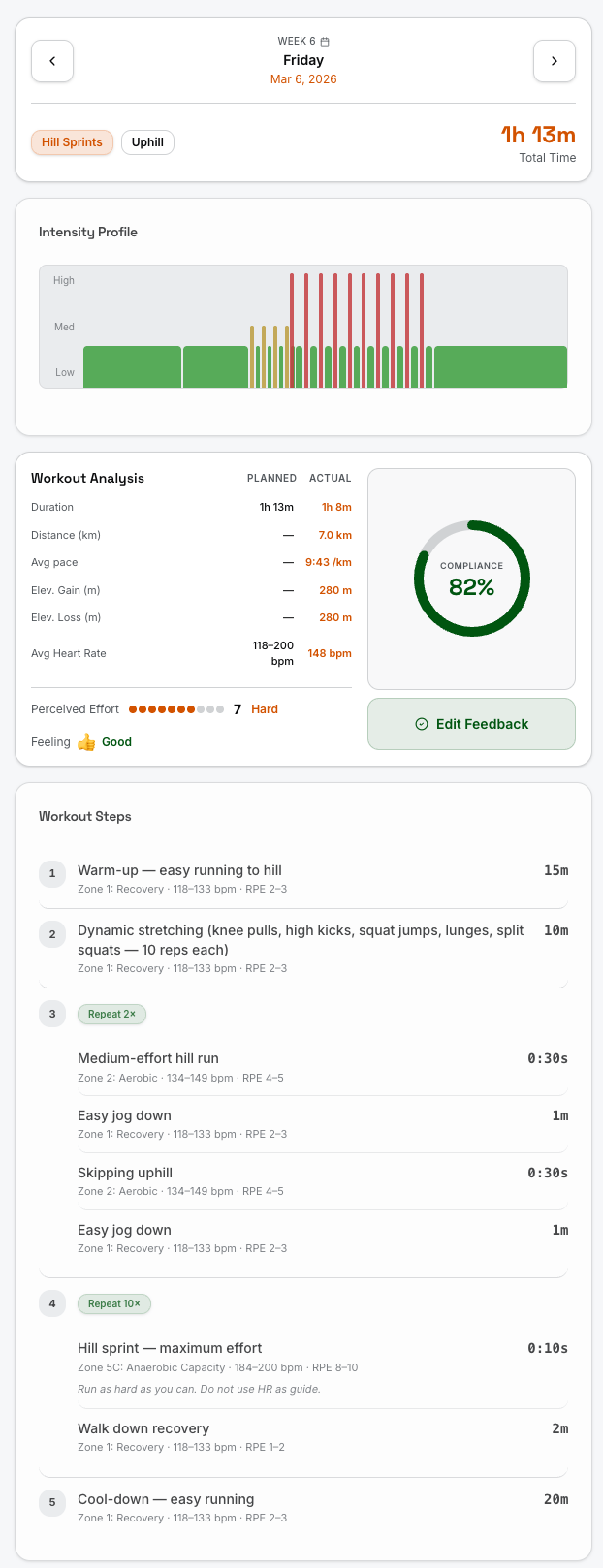Click the step 1 number badge

tap(52, 874)
